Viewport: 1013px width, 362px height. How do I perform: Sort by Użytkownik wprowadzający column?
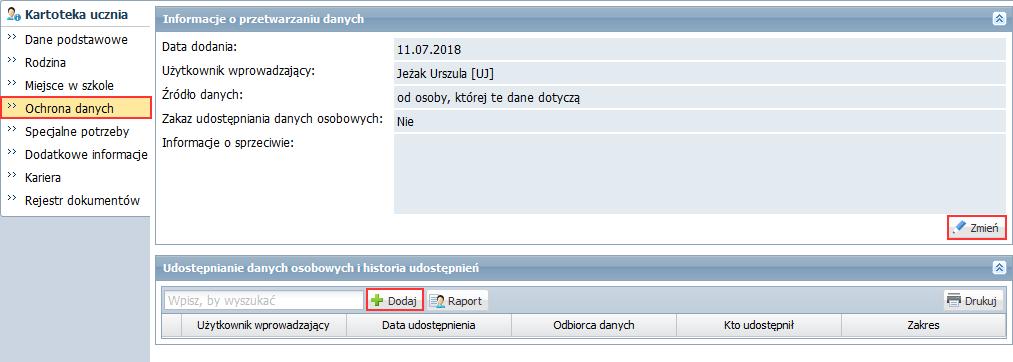pyautogui.click(x=264, y=325)
